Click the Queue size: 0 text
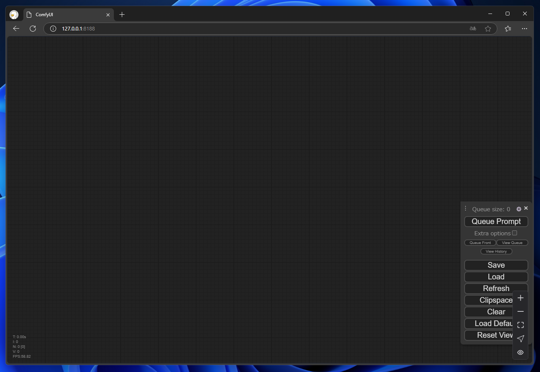The image size is (540, 372). click(x=491, y=209)
